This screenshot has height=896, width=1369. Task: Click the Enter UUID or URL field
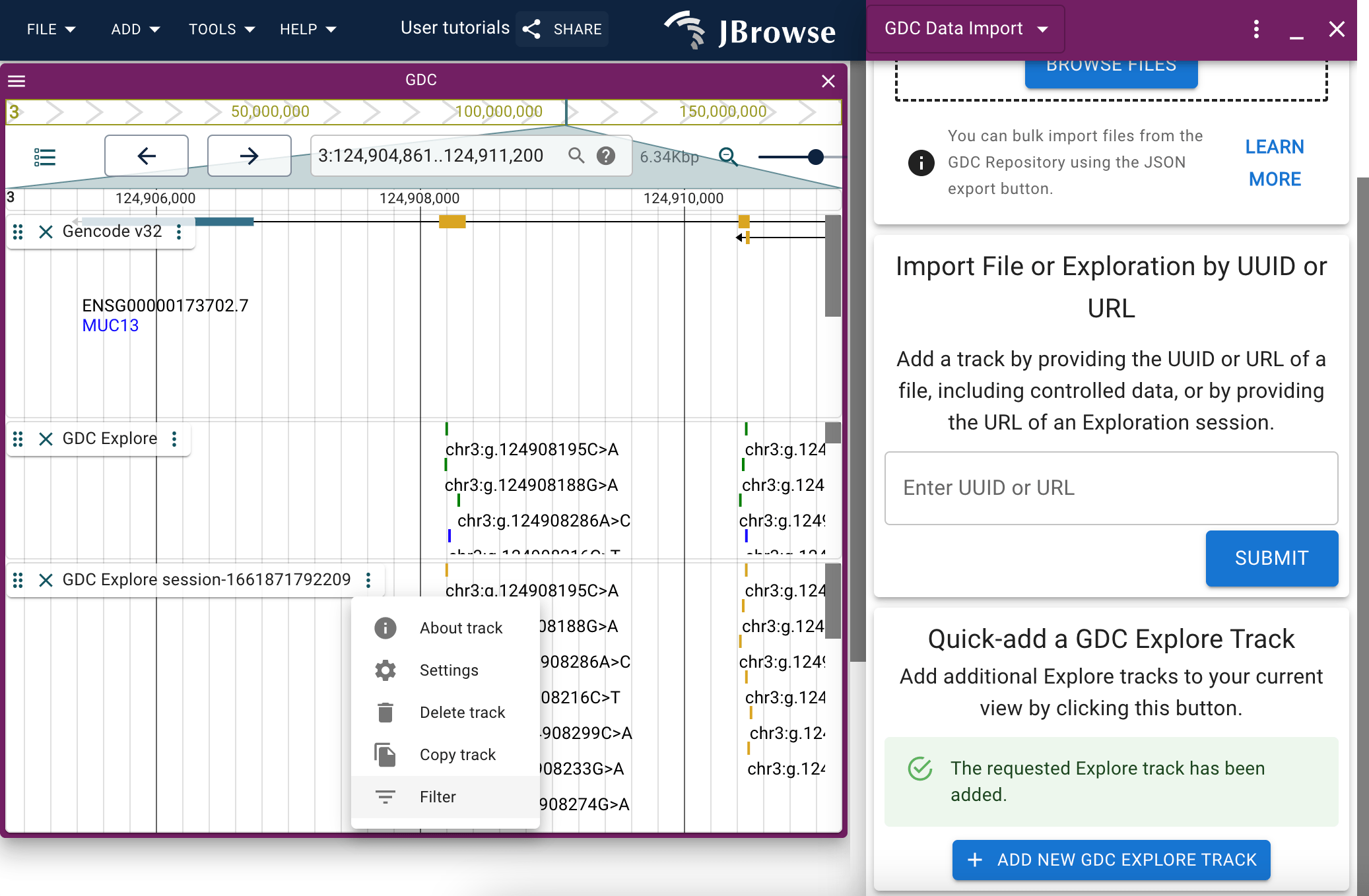click(1111, 488)
